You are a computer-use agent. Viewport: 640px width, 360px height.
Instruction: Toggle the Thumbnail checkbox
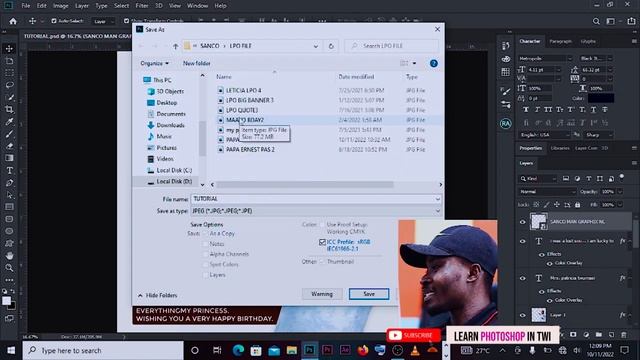pos(322,262)
